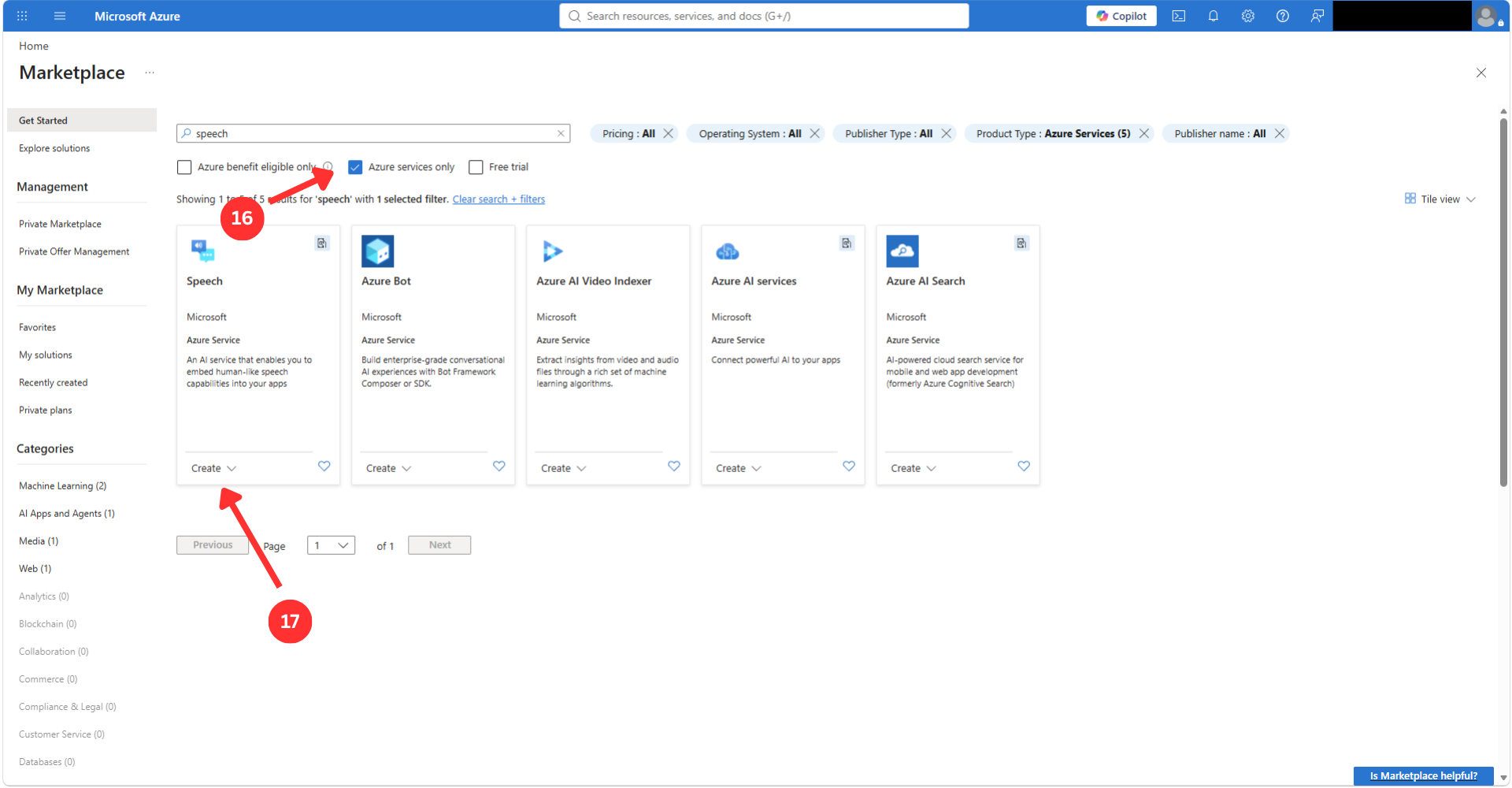Expand the Create dropdown on Azure Bot
Image resolution: width=1512 pixels, height=788 pixels.
[389, 468]
